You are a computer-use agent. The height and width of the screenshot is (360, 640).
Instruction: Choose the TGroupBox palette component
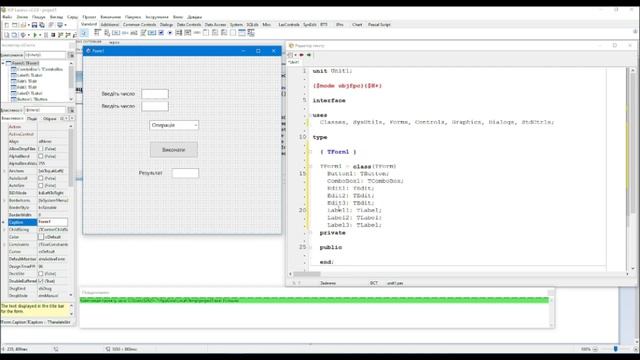point(206,33)
